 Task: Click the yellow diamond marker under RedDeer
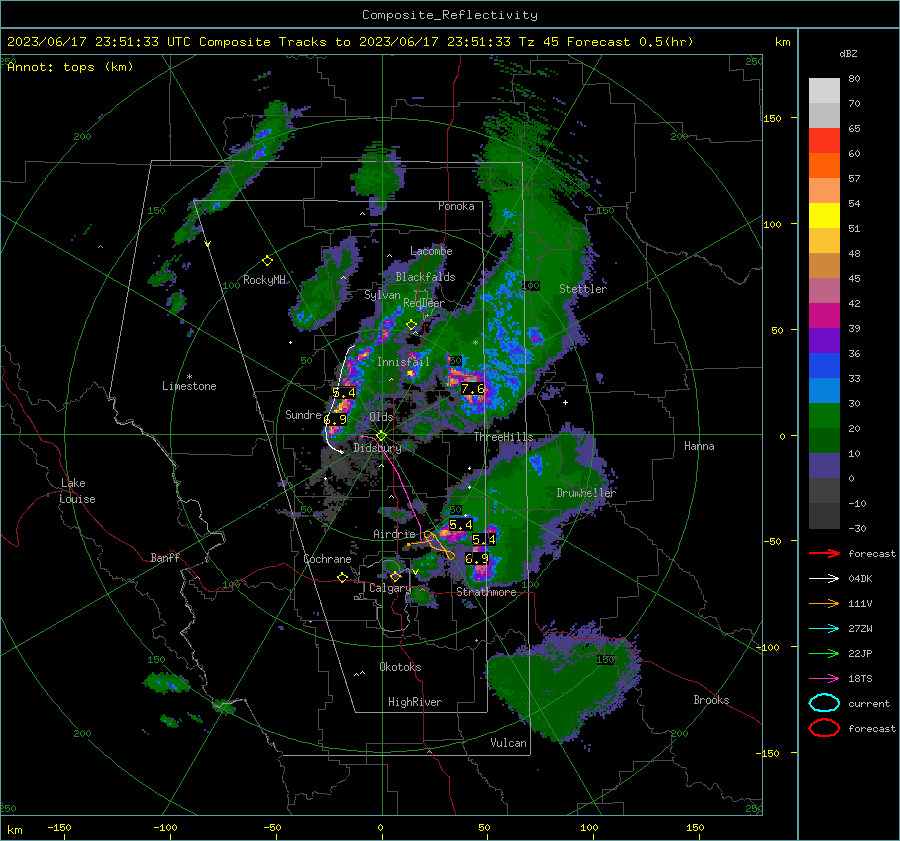pyautogui.click(x=411, y=325)
